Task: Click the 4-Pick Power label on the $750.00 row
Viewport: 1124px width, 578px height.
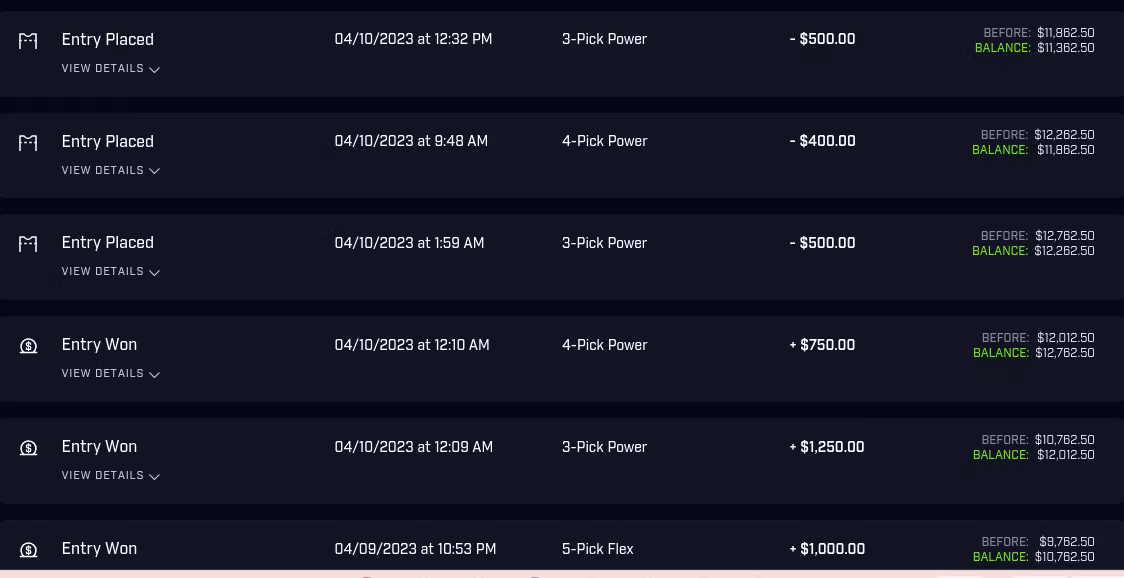Action: pos(604,345)
